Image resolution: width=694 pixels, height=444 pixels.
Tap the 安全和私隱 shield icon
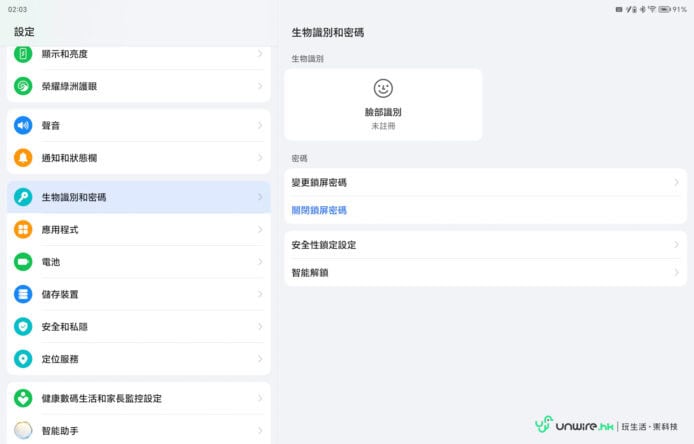pyautogui.click(x=23, y=326)
